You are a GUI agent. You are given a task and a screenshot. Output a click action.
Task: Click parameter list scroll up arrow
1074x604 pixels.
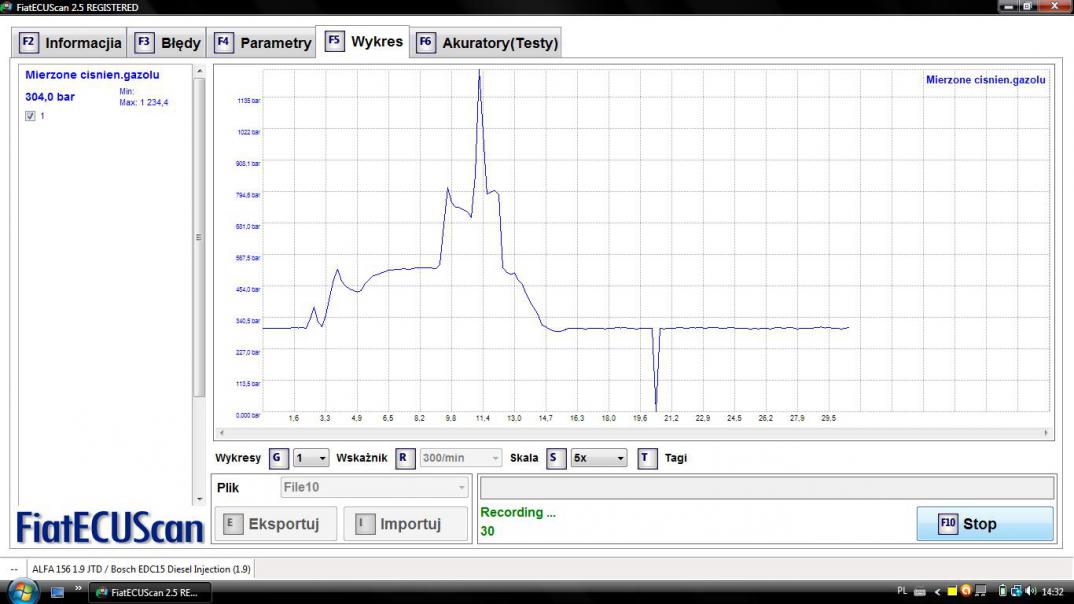(x=199, y=71)
